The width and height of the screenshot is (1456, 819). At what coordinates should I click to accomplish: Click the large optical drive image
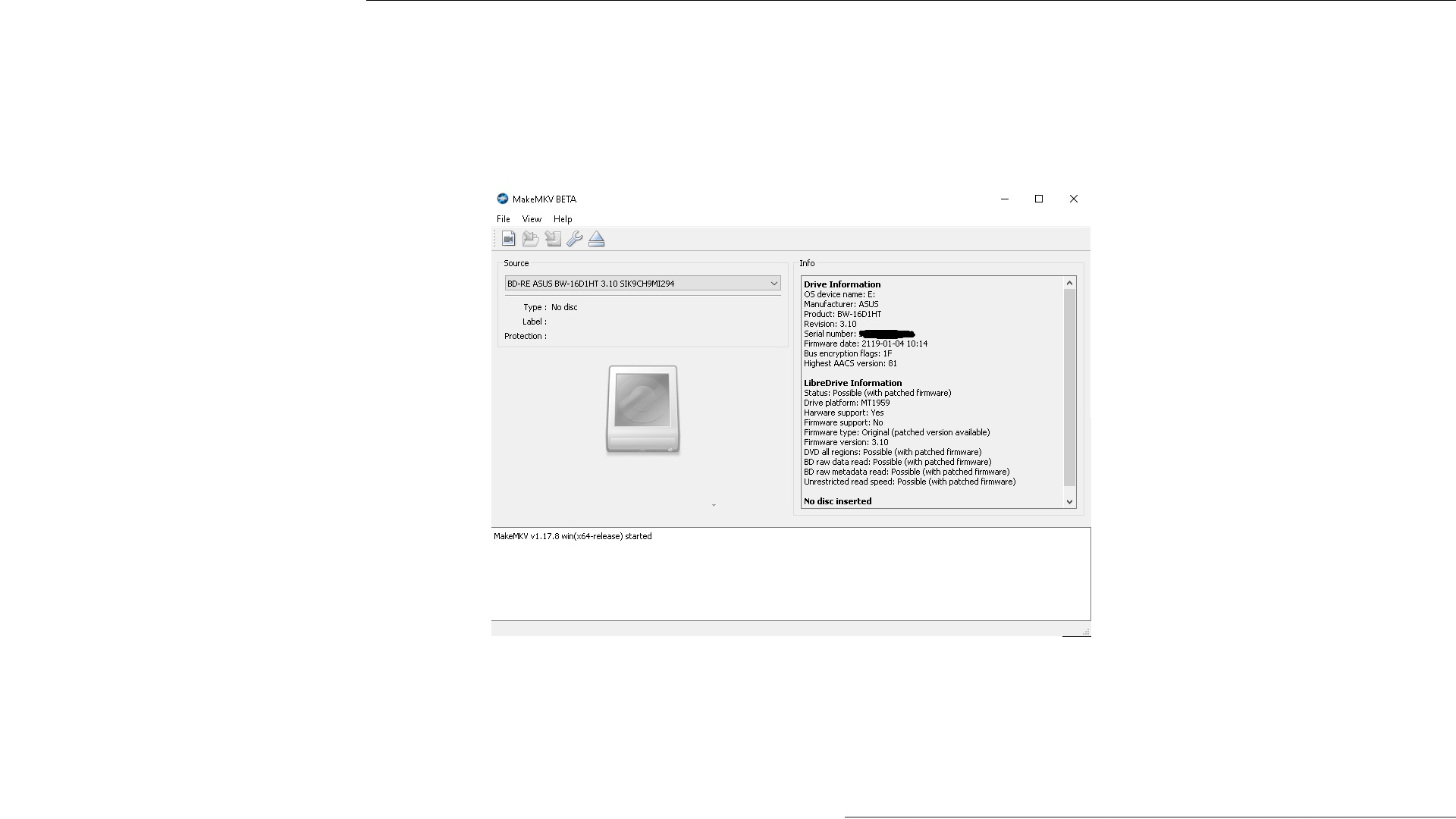pyautogui.click(x=643, y=409)
